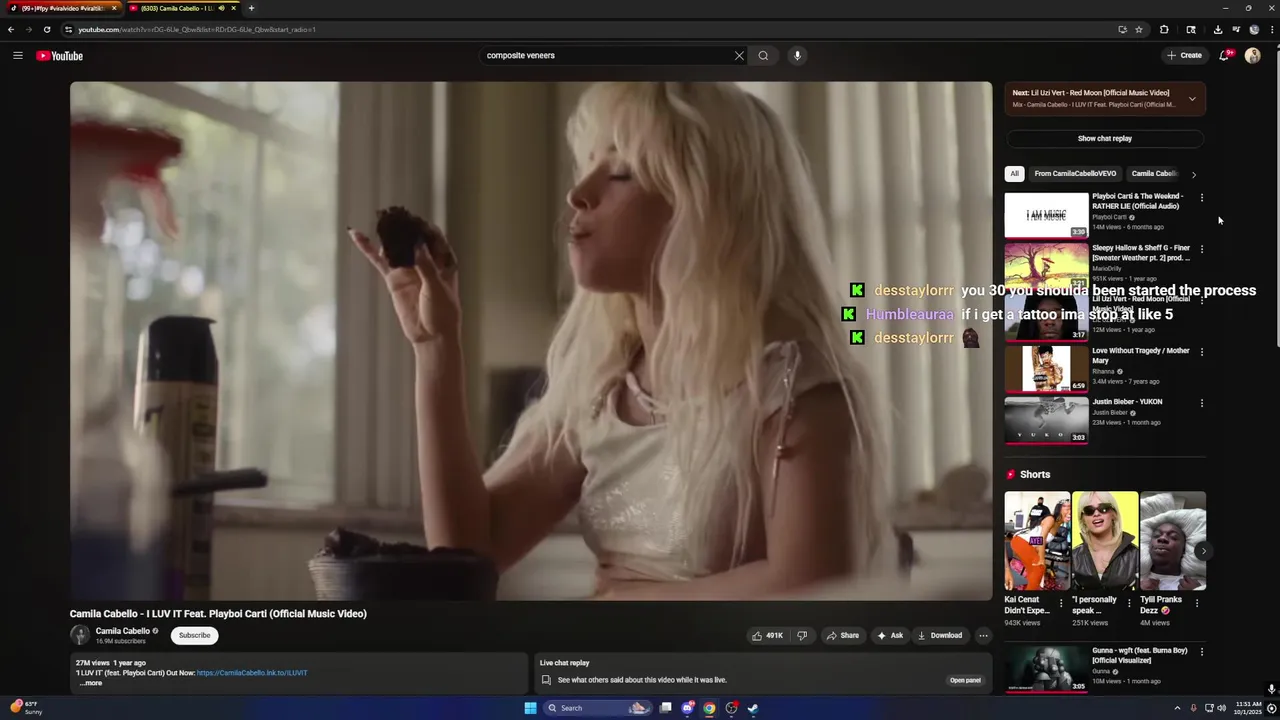
Task: Open options for Sleepy Hallow video
Action: click(1202, 249)
